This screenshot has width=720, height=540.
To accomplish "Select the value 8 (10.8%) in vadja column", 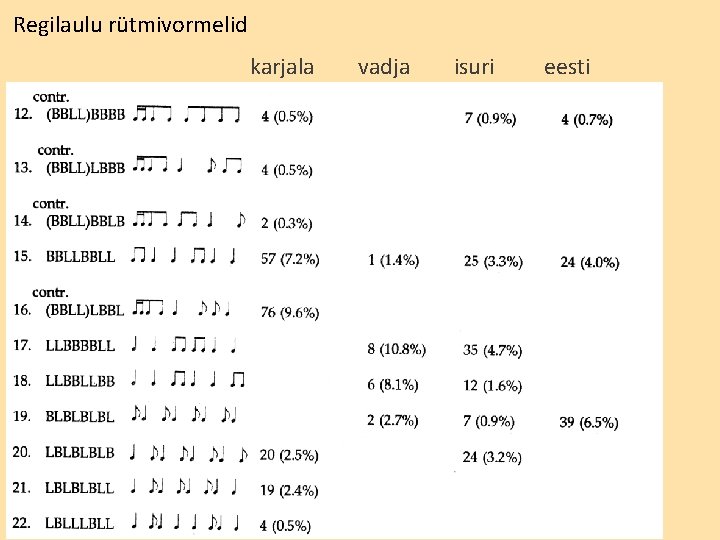I will coord(396,349).
